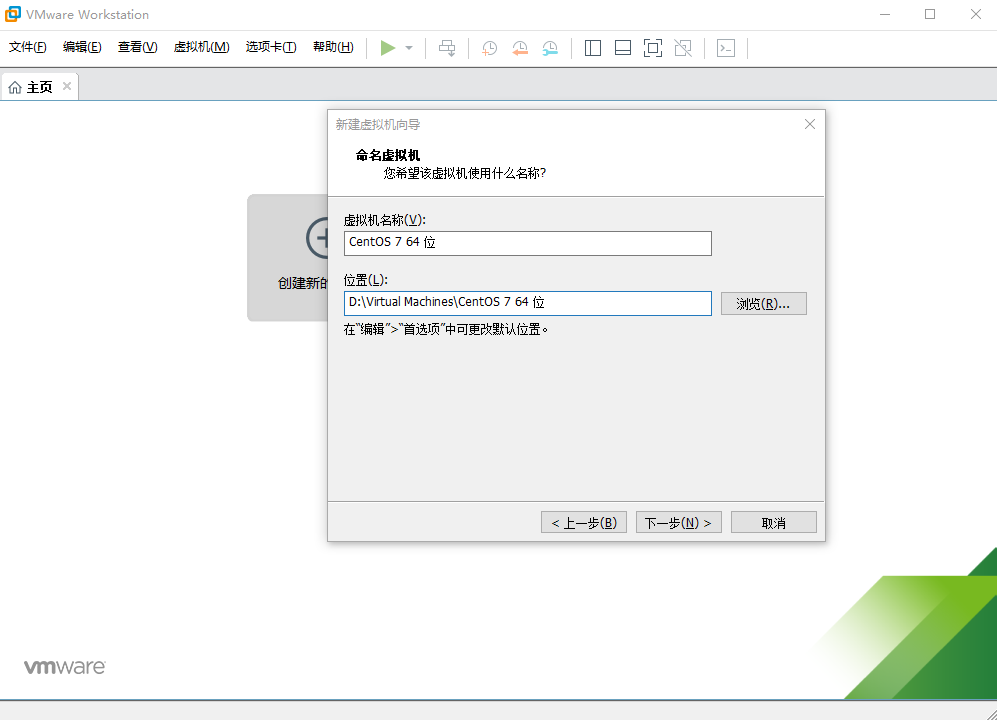
Task: Click the console view terminal icon
Action: point(725,48)
